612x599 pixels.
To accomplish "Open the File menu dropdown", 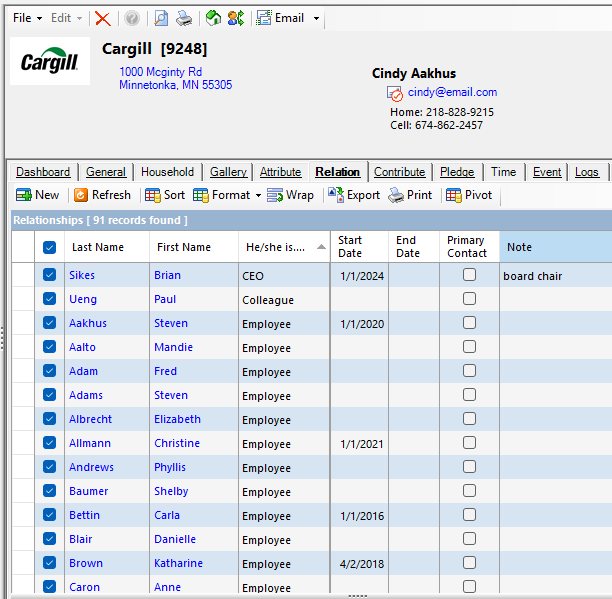I will coord(27,18).
